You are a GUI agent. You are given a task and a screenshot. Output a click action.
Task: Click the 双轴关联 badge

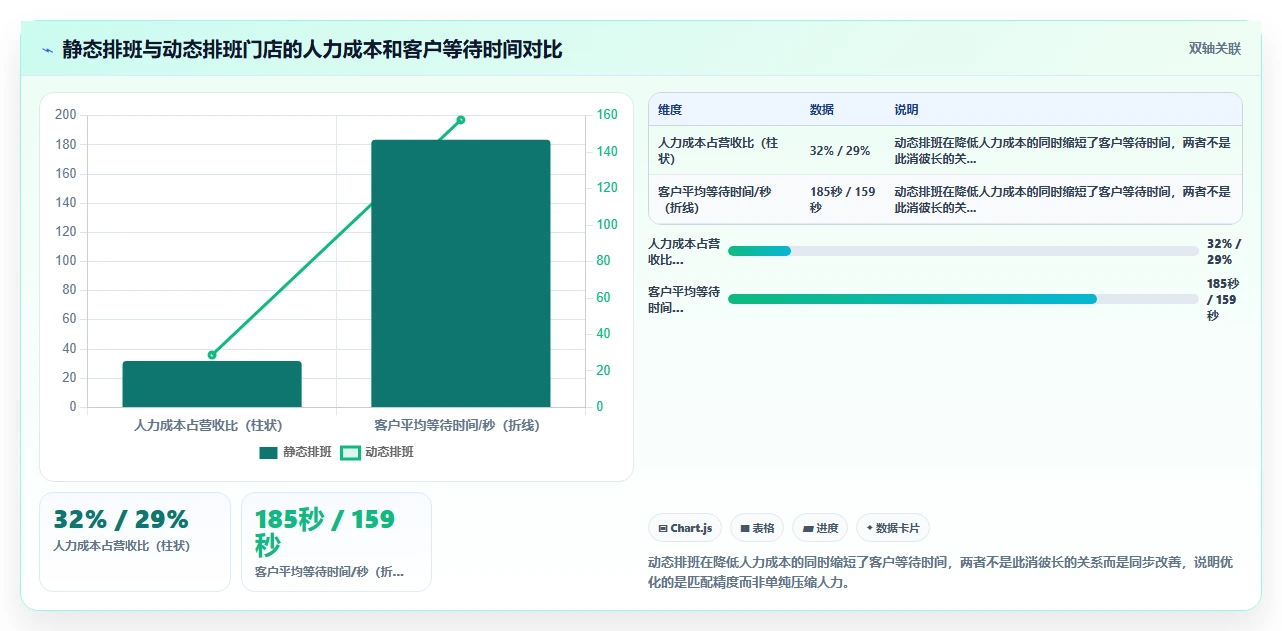pyautogui.click(x=1214, y=49)
